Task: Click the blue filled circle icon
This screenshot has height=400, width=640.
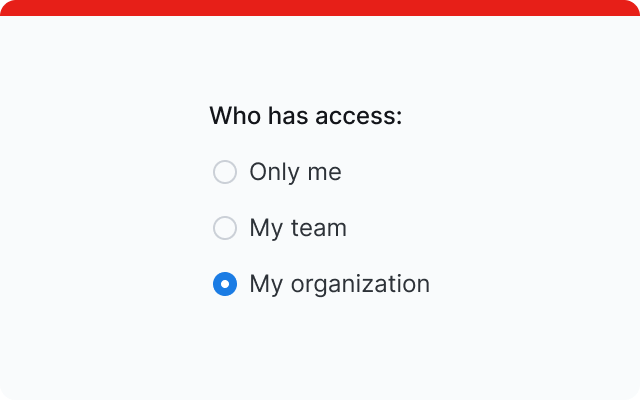Action: click(225, 284)
